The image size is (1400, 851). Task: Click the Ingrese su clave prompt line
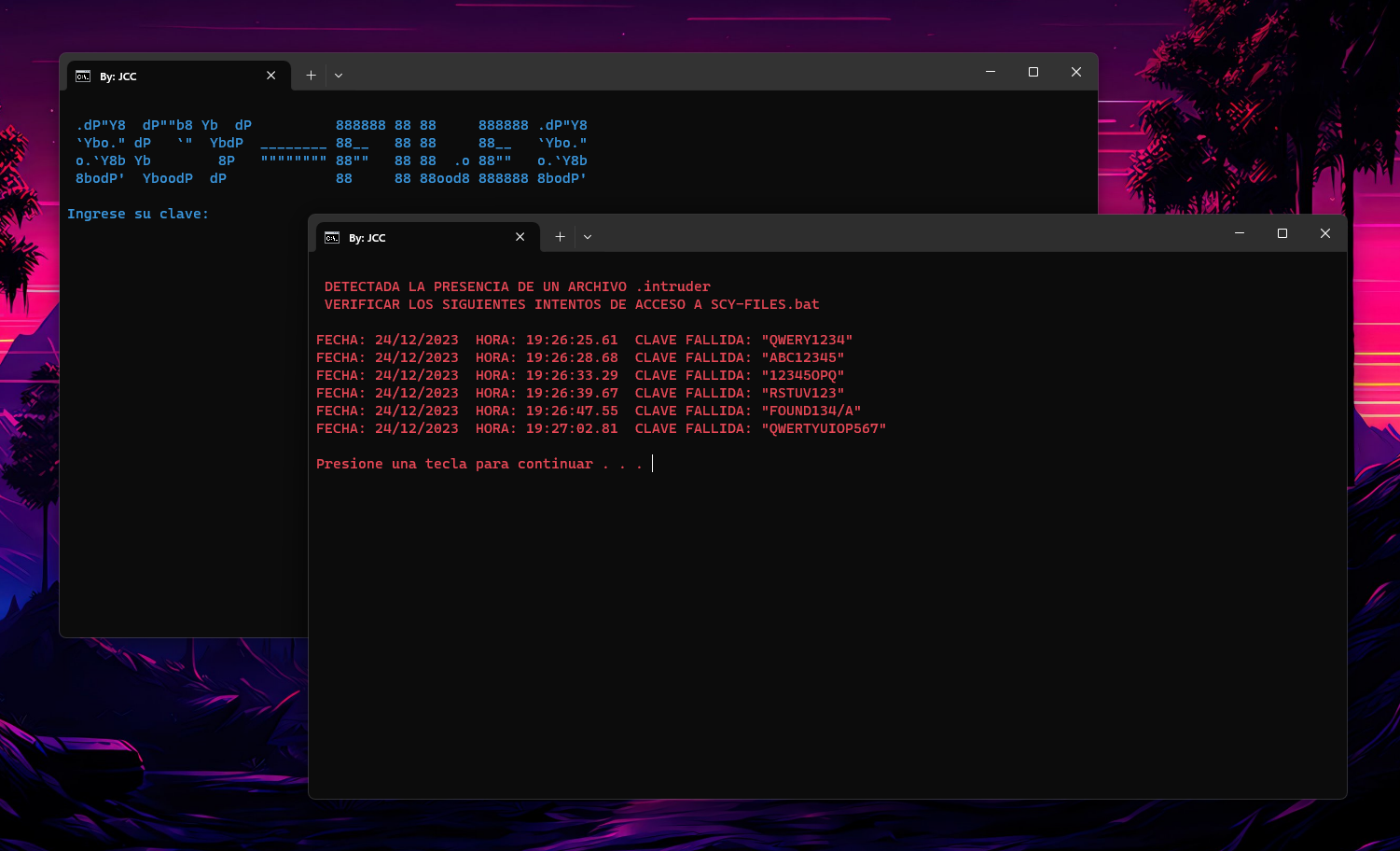coord(138,213)
